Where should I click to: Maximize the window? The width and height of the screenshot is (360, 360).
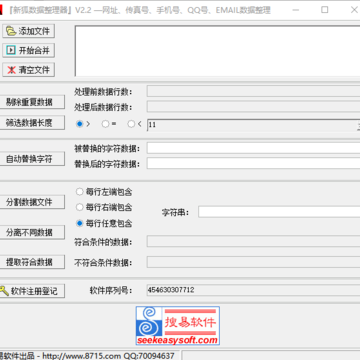coord(324,10)
